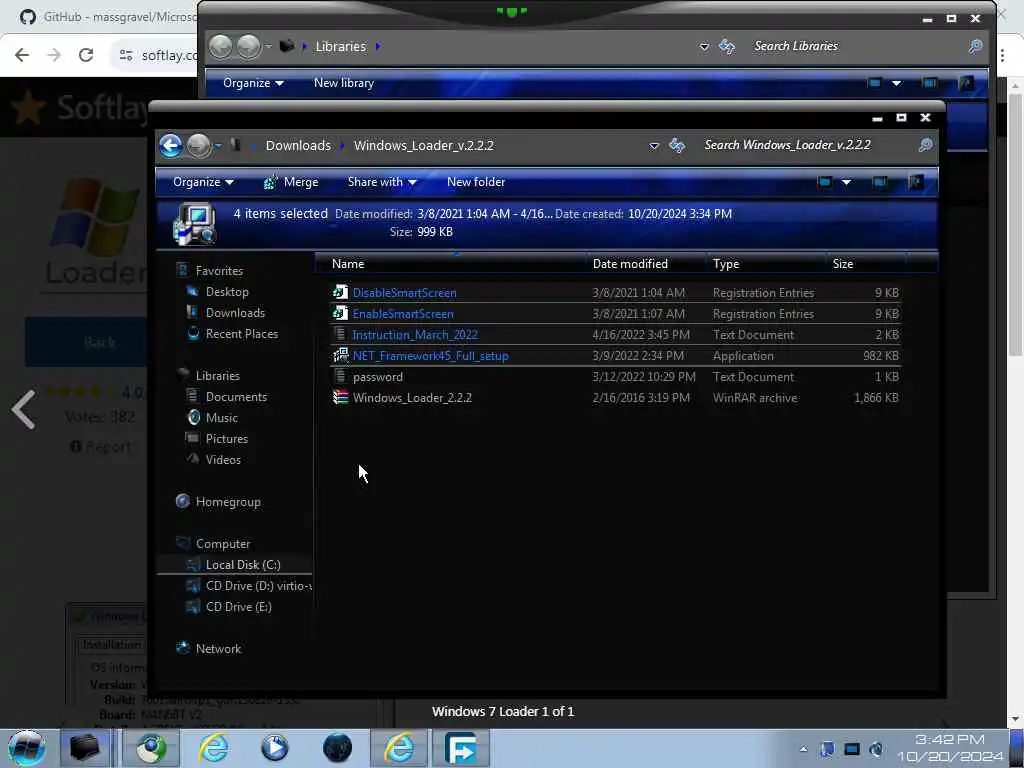Click the Merge toolbar button

[x=291, y=182]
